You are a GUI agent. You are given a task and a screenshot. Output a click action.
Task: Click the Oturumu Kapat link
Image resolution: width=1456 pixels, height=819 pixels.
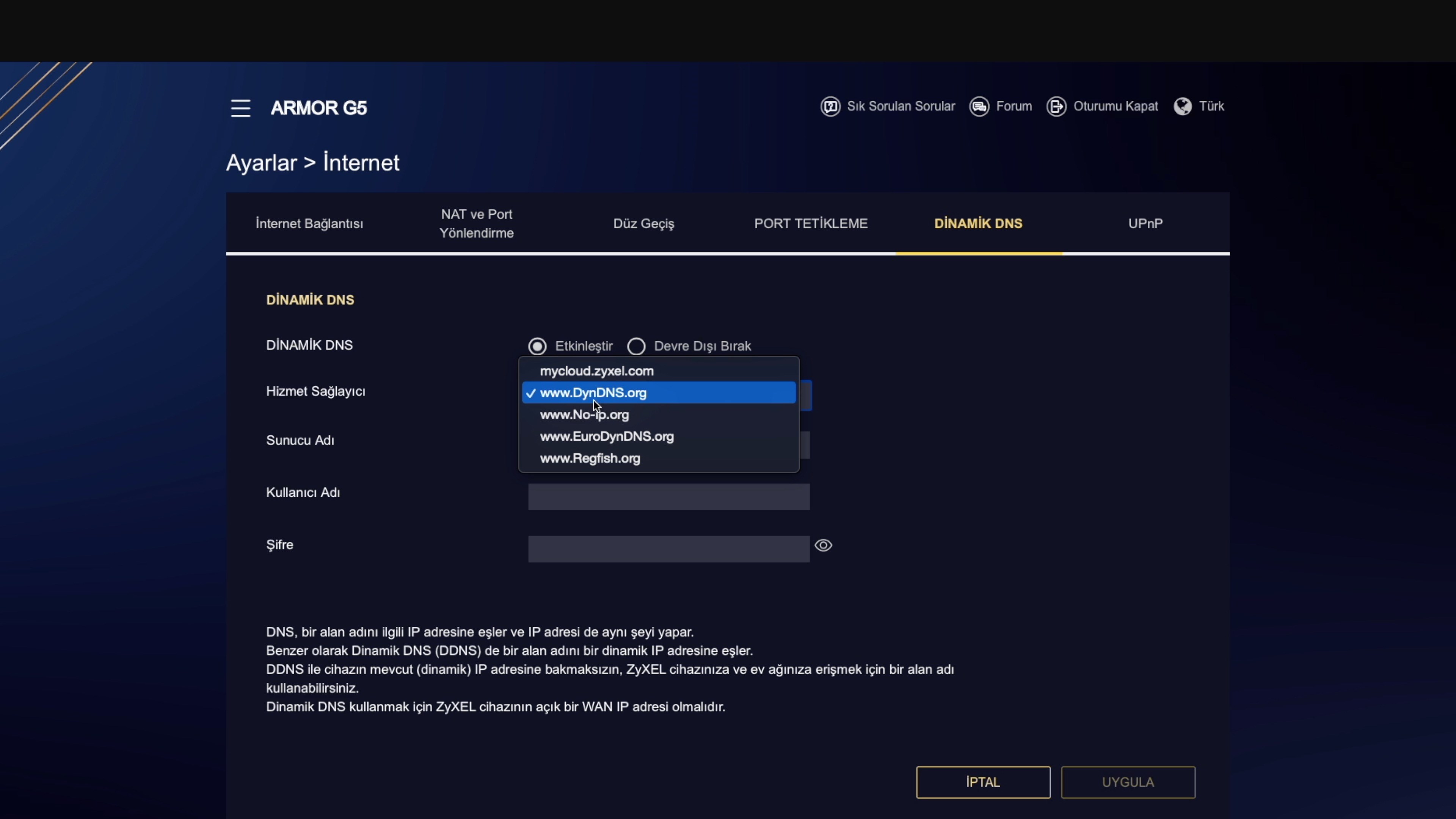click(x=1116, y=106)
